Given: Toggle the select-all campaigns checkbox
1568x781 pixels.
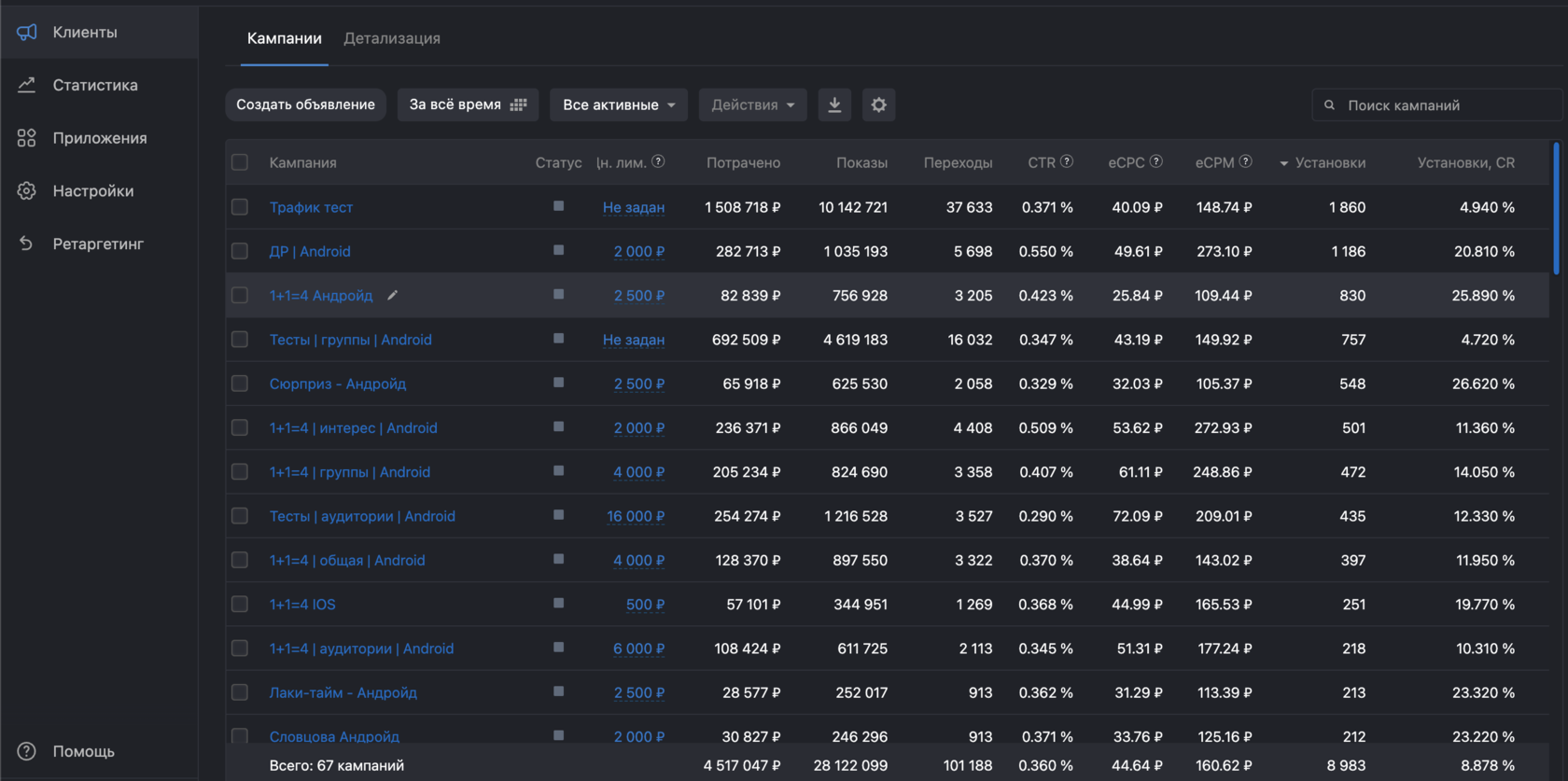Looking at the screenshot, I should [x=240, y=162].
